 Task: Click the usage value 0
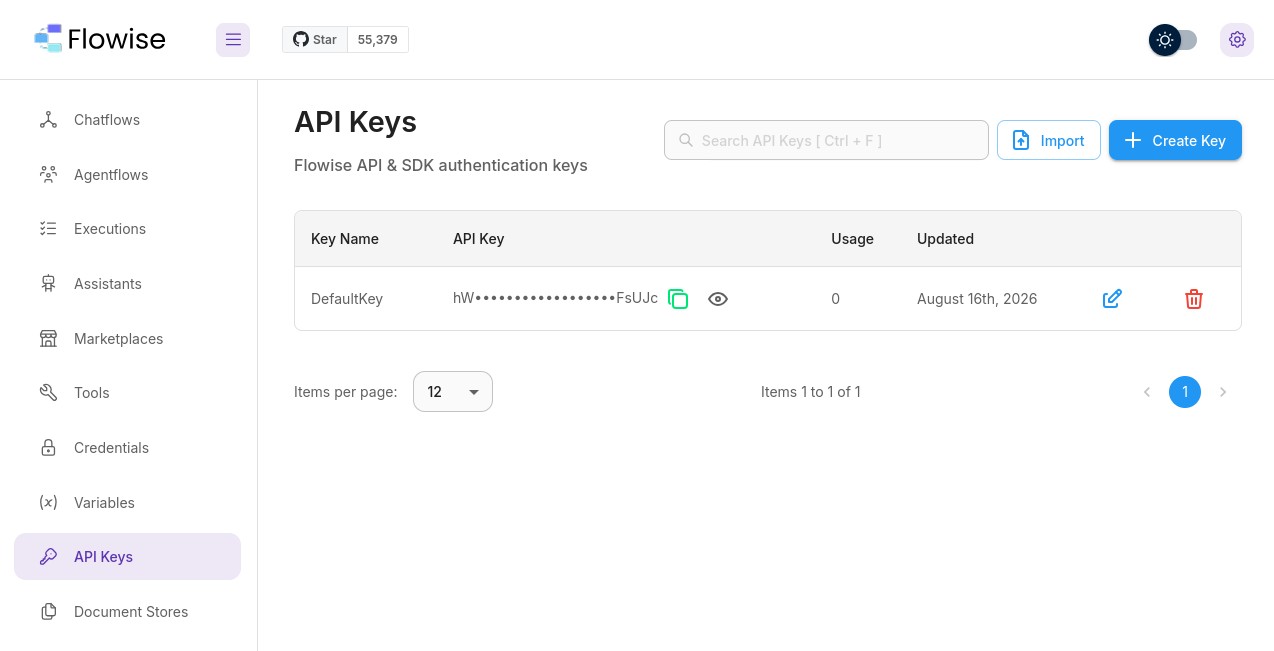(836, 299)
